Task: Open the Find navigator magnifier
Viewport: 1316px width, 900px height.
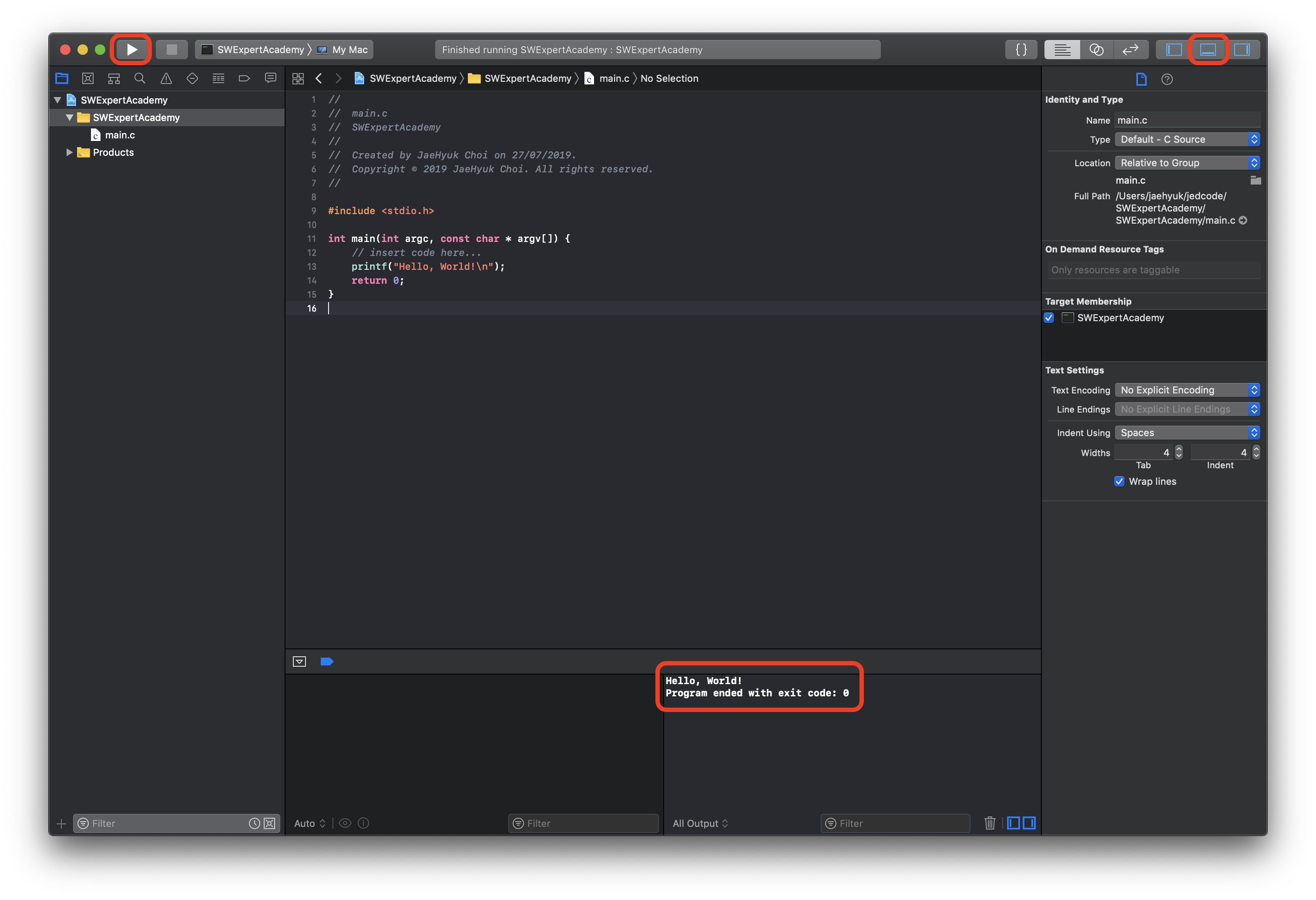Action: tap(140, 78)
